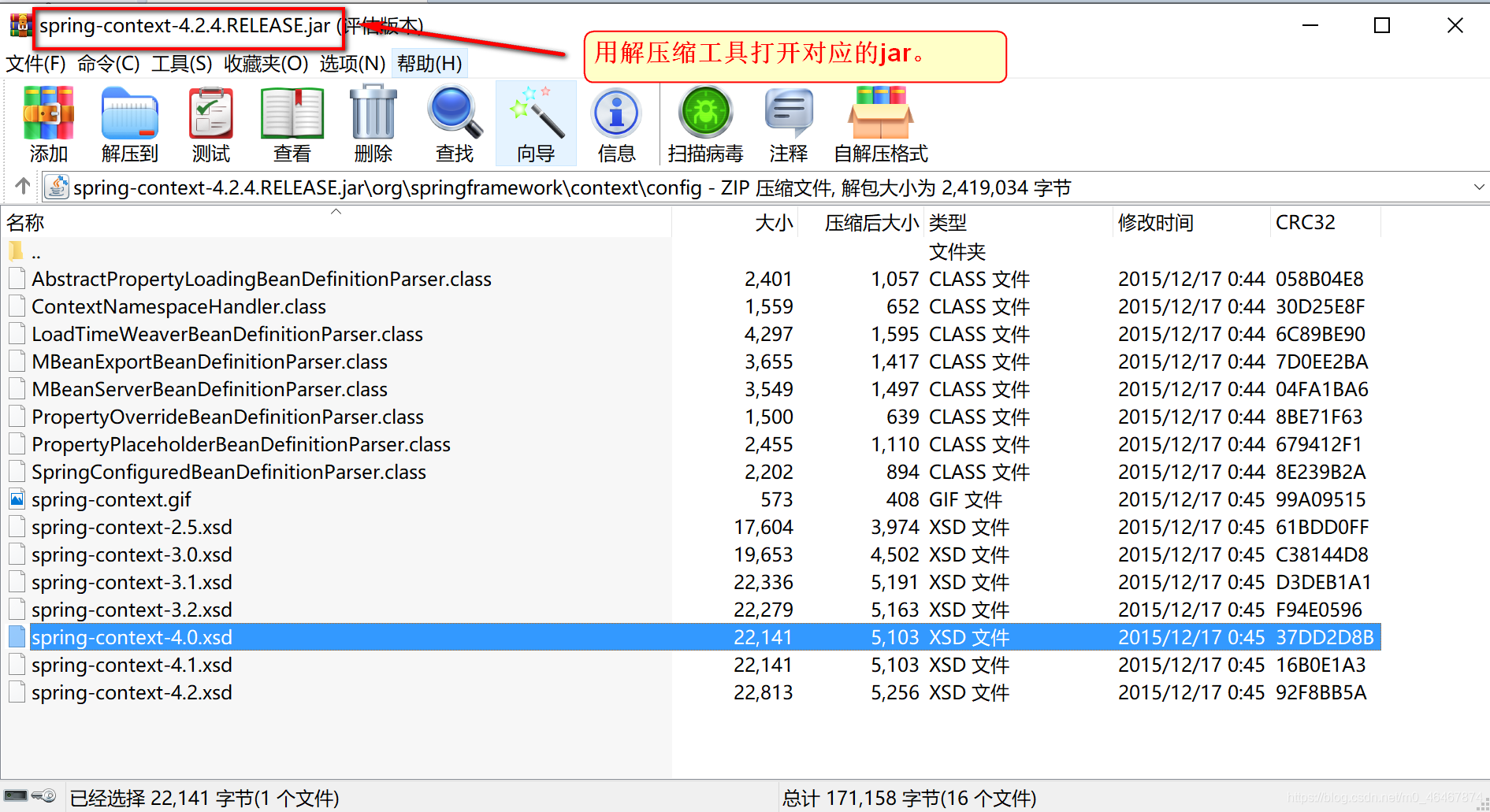Maximize the WinRAR window
Image resolution: width=1490 pixels, height=812 pixels.
(x=1382, y=25)
